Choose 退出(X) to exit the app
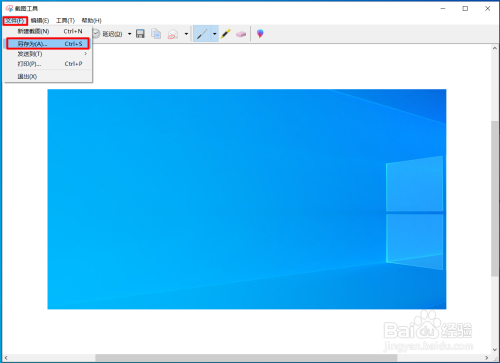Viewport: 500px width, 363px height. (48, 77)
